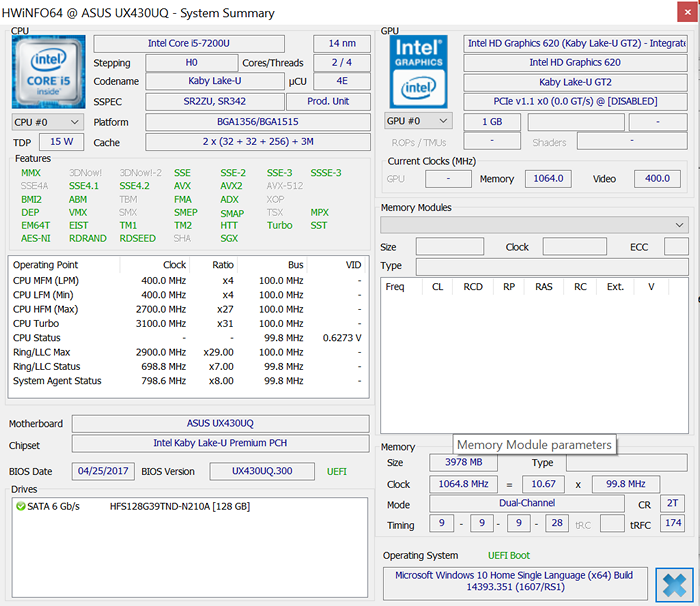Viewport: 700px width, 606px height.
Task: Click the Turbo feature flag
Action: coord(279,226)
